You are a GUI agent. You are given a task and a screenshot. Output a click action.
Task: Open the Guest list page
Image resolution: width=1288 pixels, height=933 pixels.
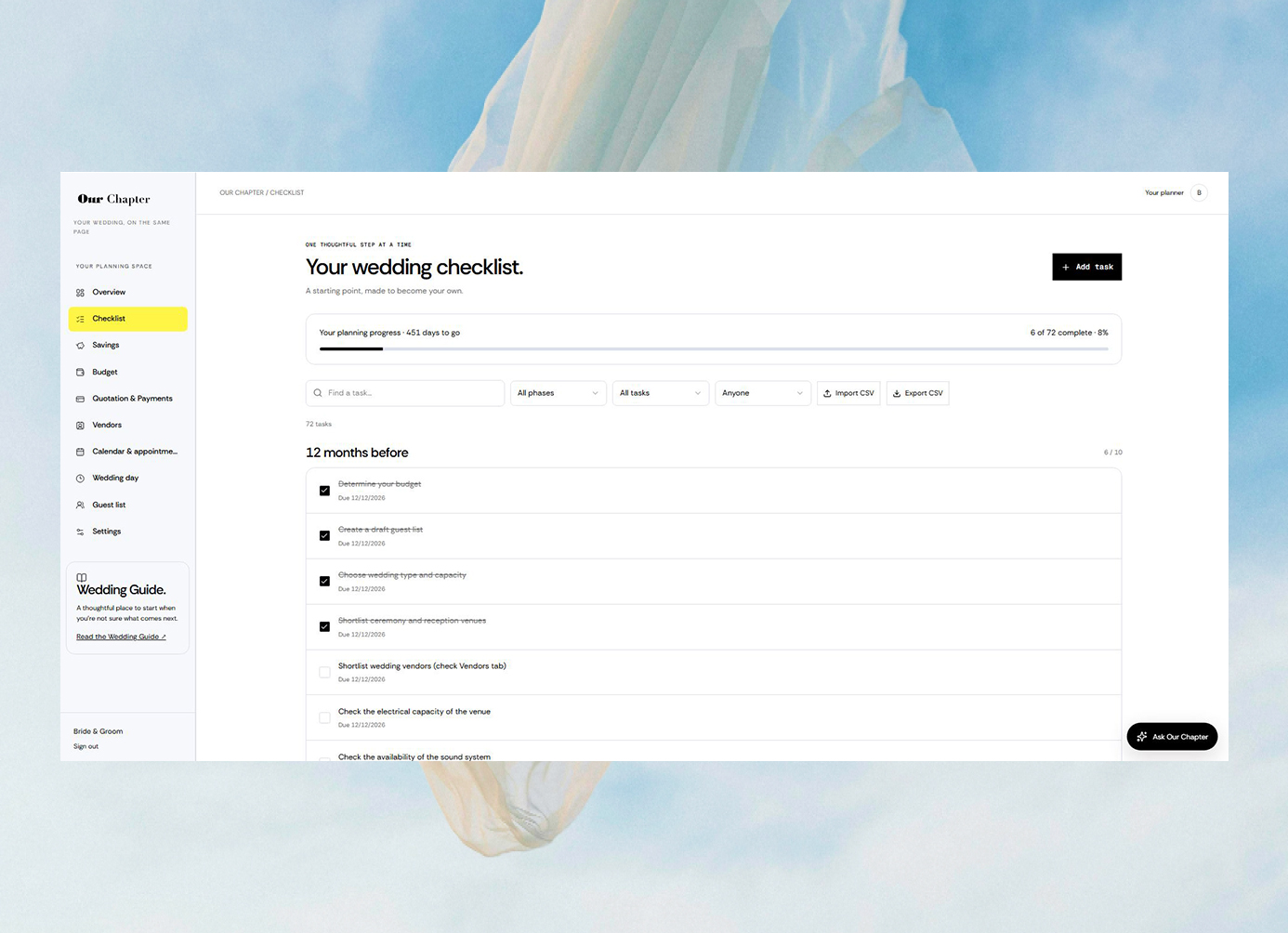(x=128, y=506)
